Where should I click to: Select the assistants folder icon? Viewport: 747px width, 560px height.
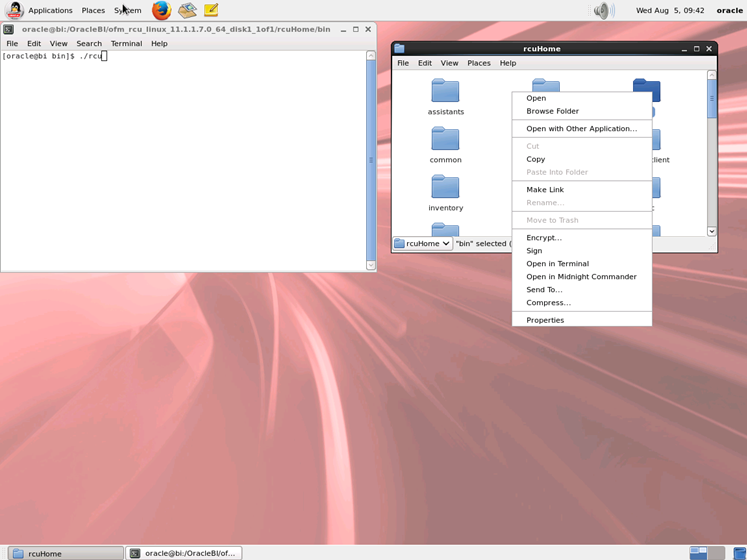[x=445, y=91]
